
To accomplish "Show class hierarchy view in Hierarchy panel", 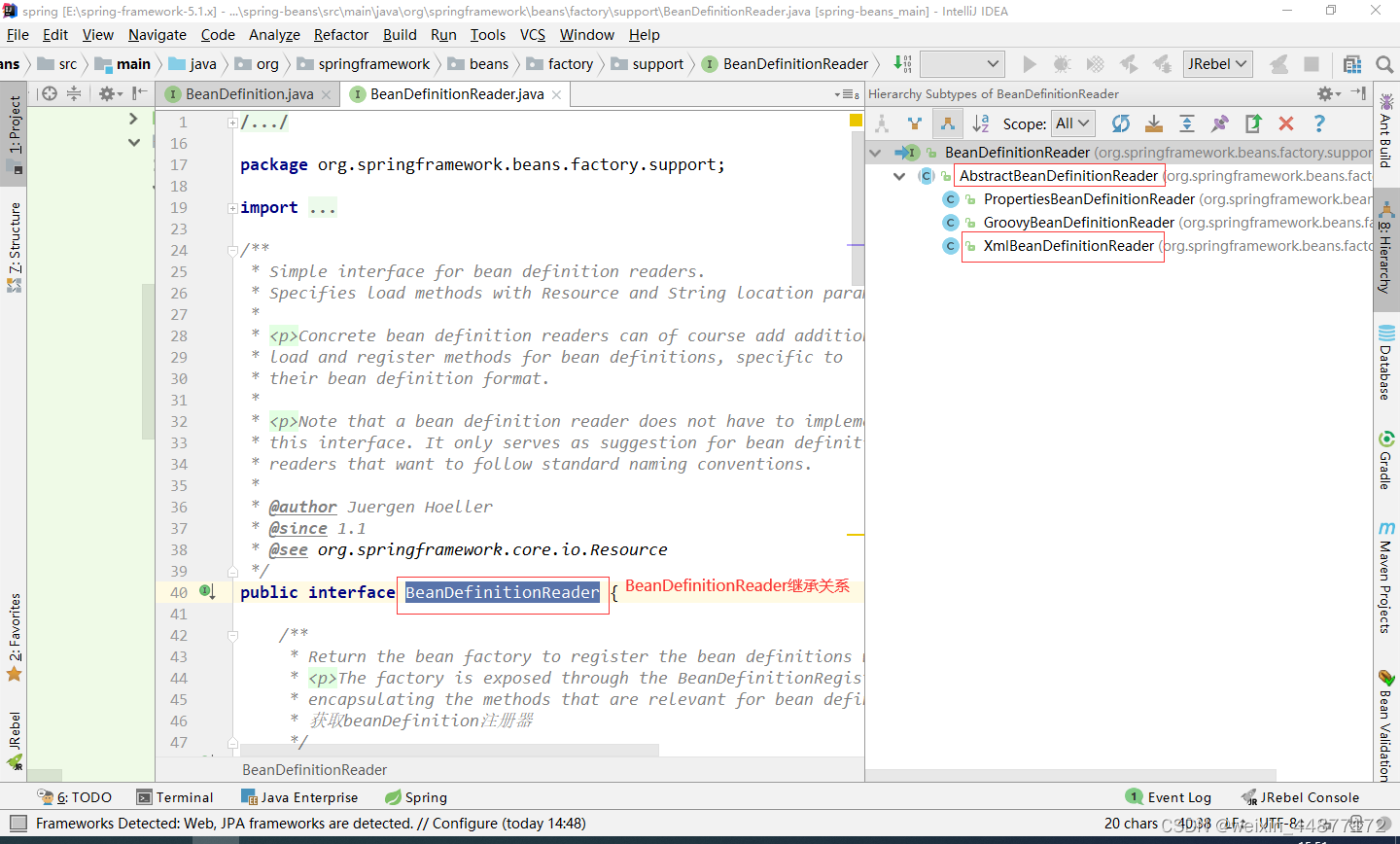I will (x=882, y=123).
